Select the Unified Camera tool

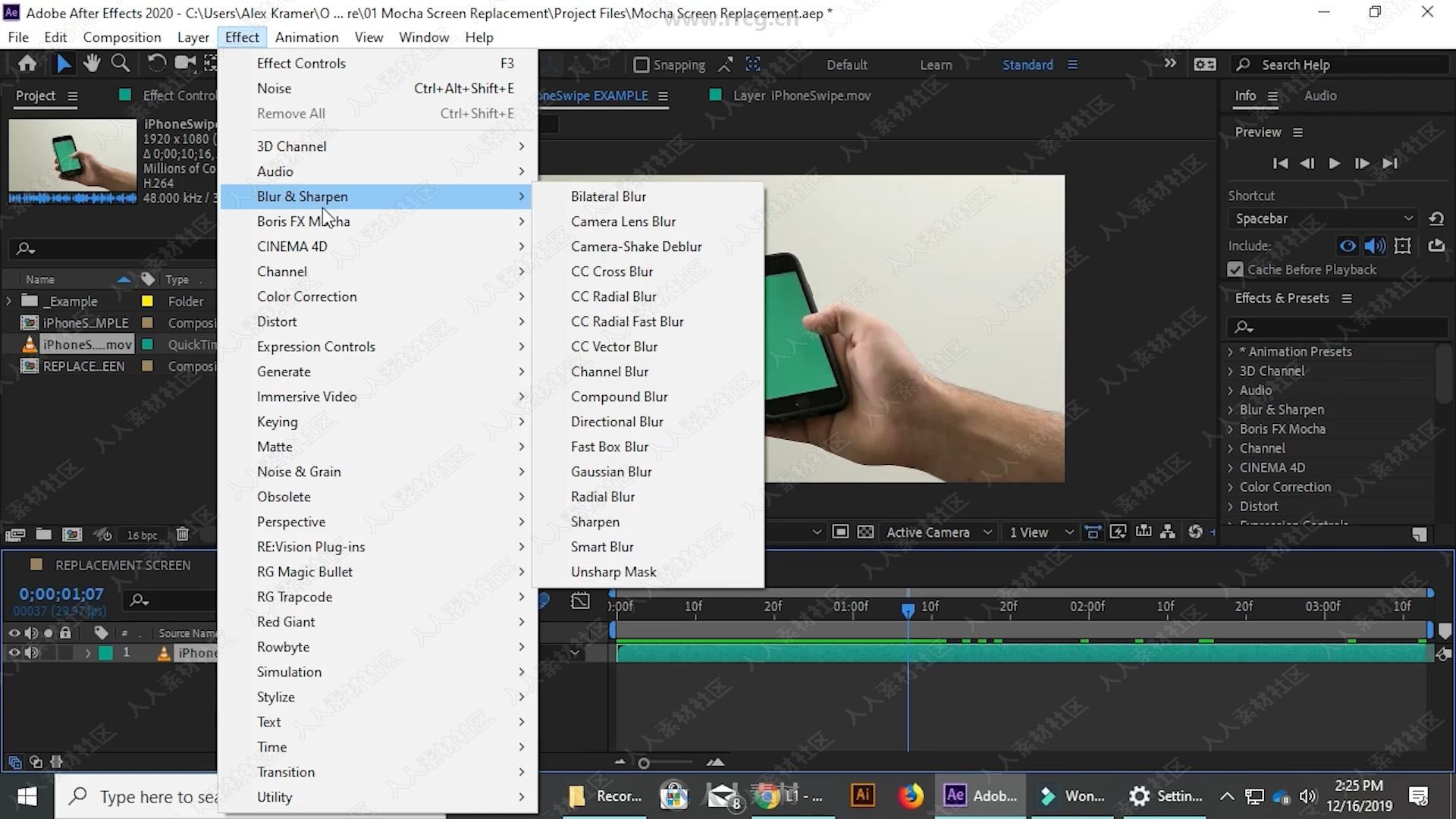point(185,64)
